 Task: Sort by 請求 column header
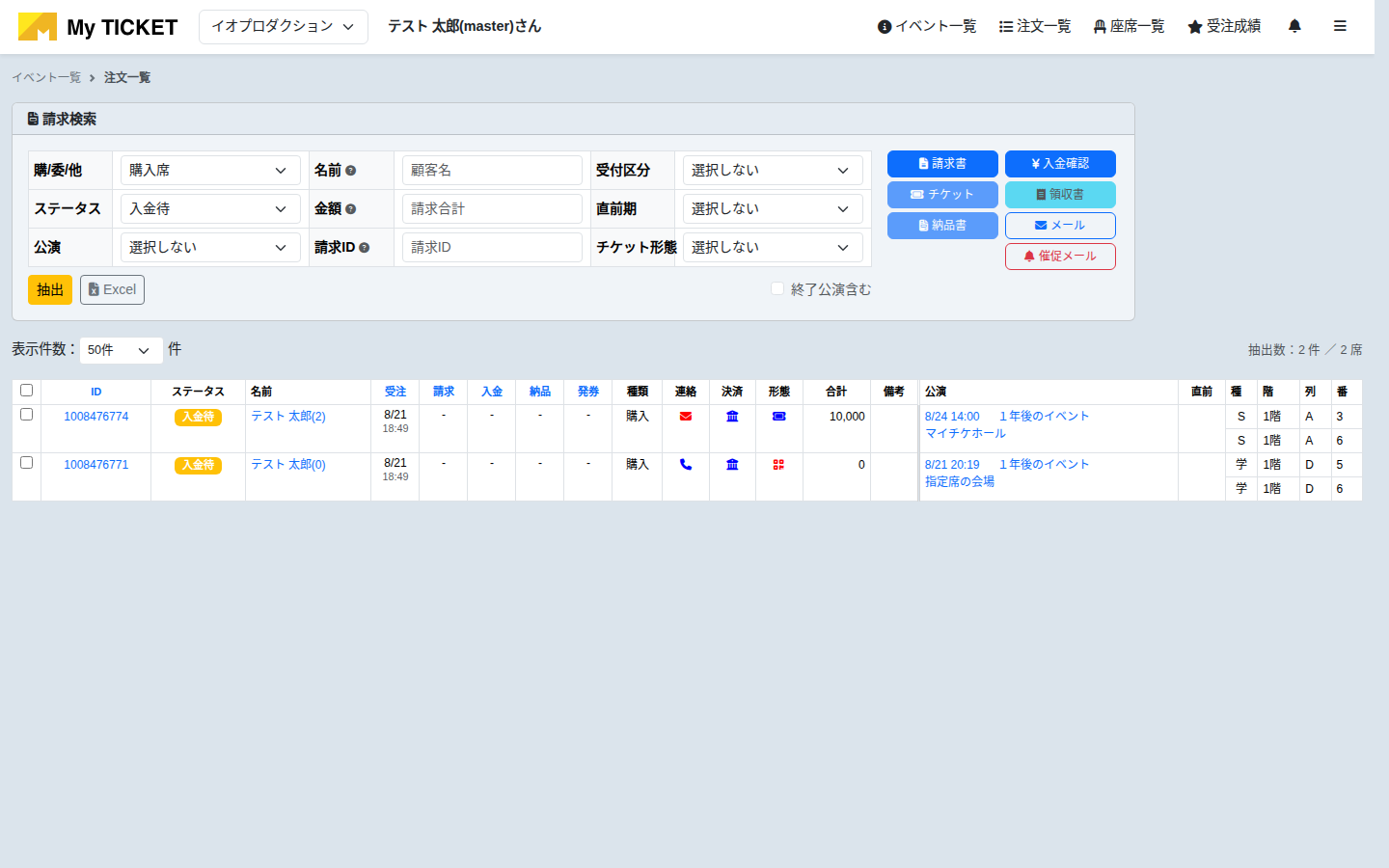[444, 392]
